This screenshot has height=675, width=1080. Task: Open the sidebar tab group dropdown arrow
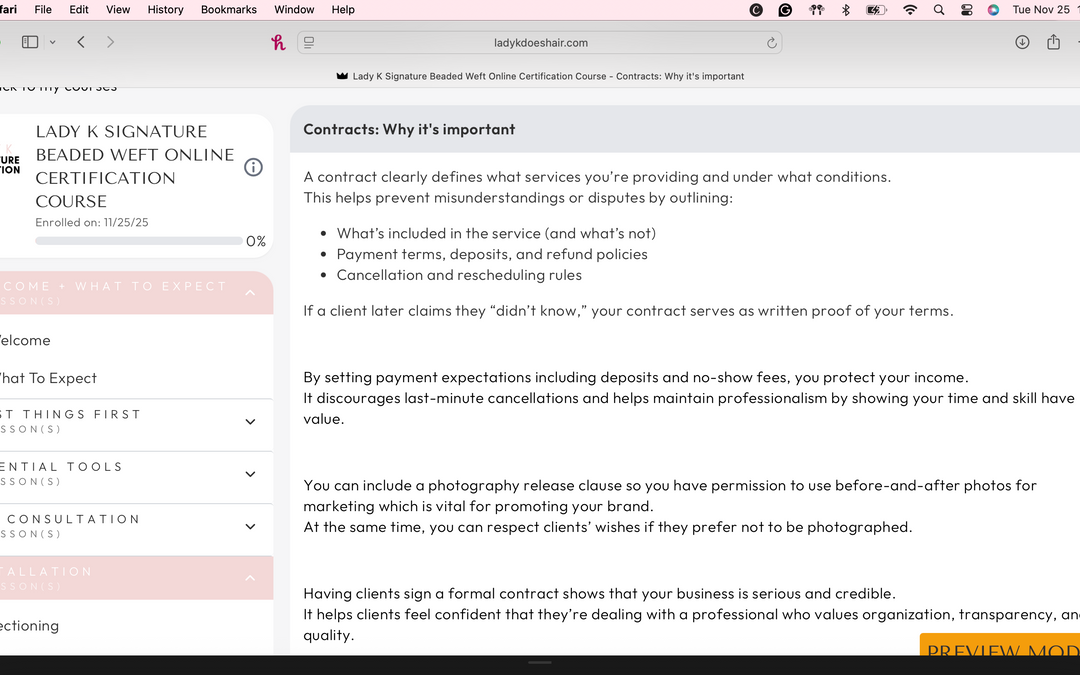coord(53,42)
